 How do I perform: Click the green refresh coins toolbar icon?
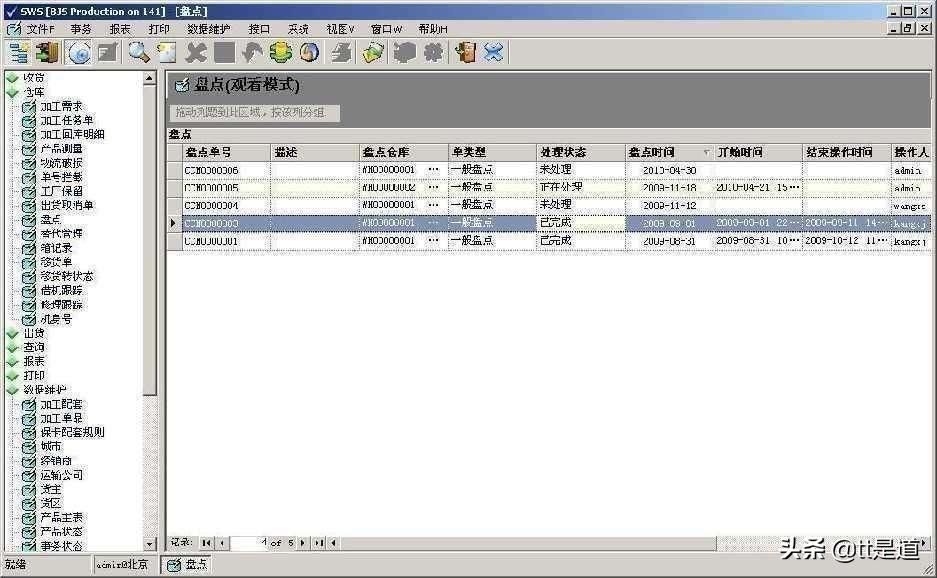click(281, 53)
